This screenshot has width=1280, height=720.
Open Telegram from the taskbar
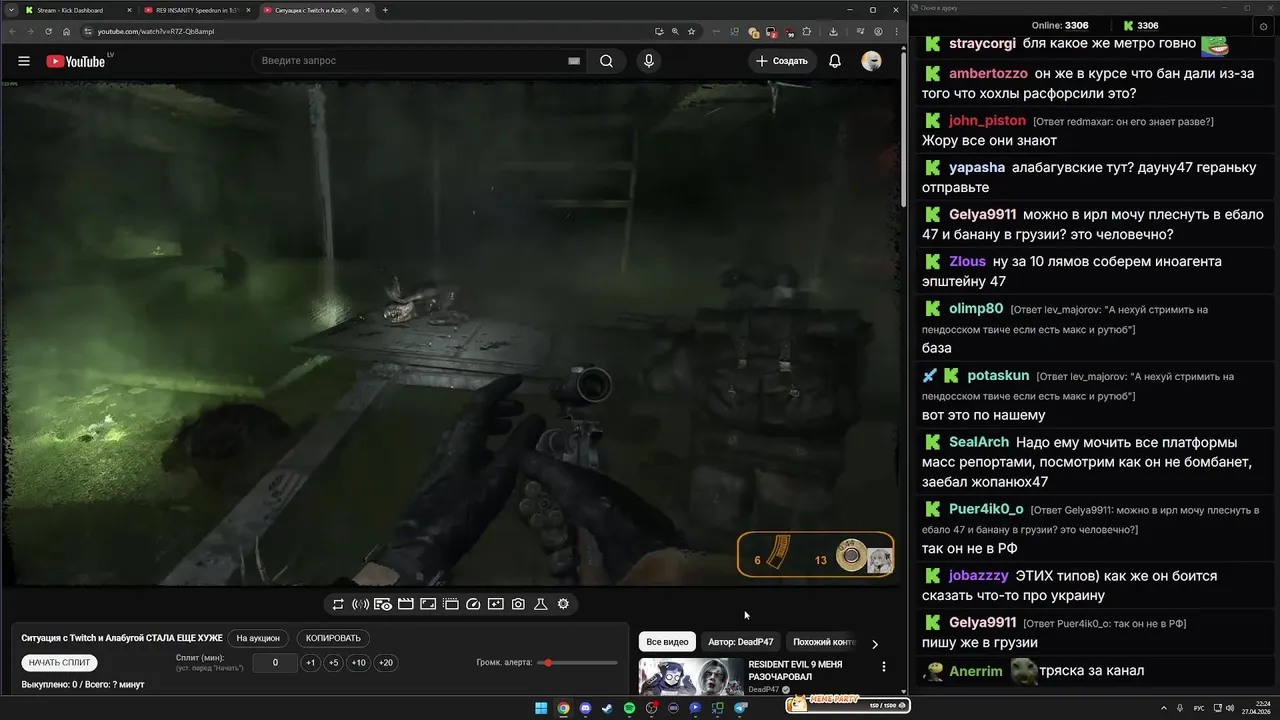[741, 708]
